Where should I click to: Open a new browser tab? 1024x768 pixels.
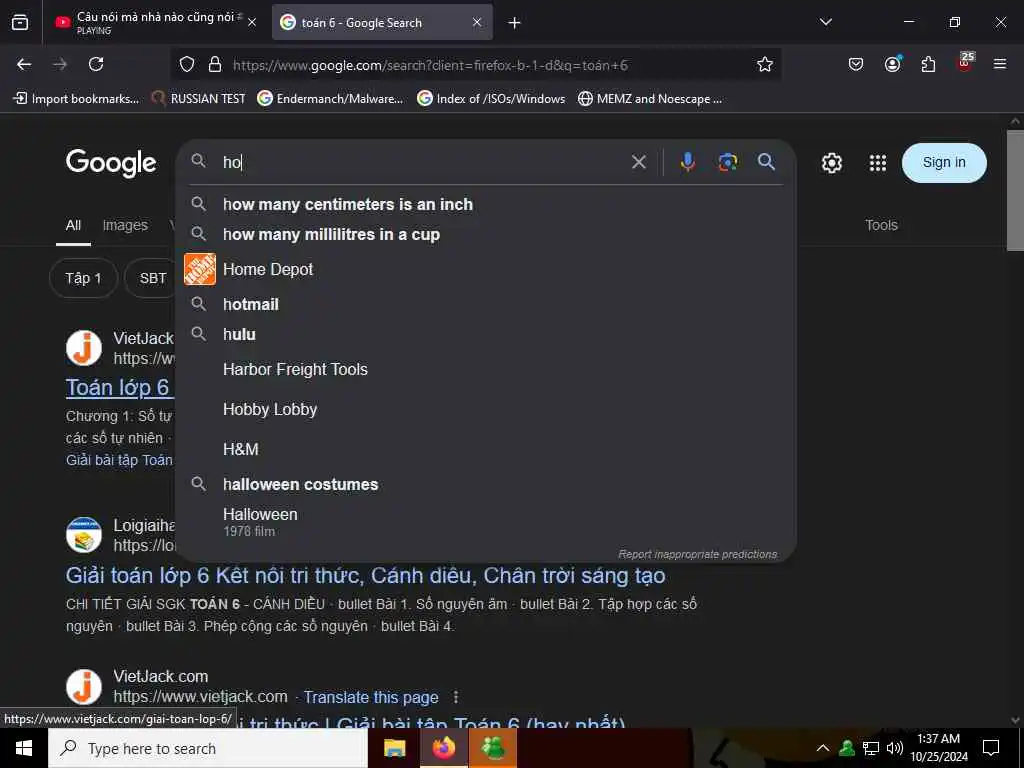pos(515,23)
